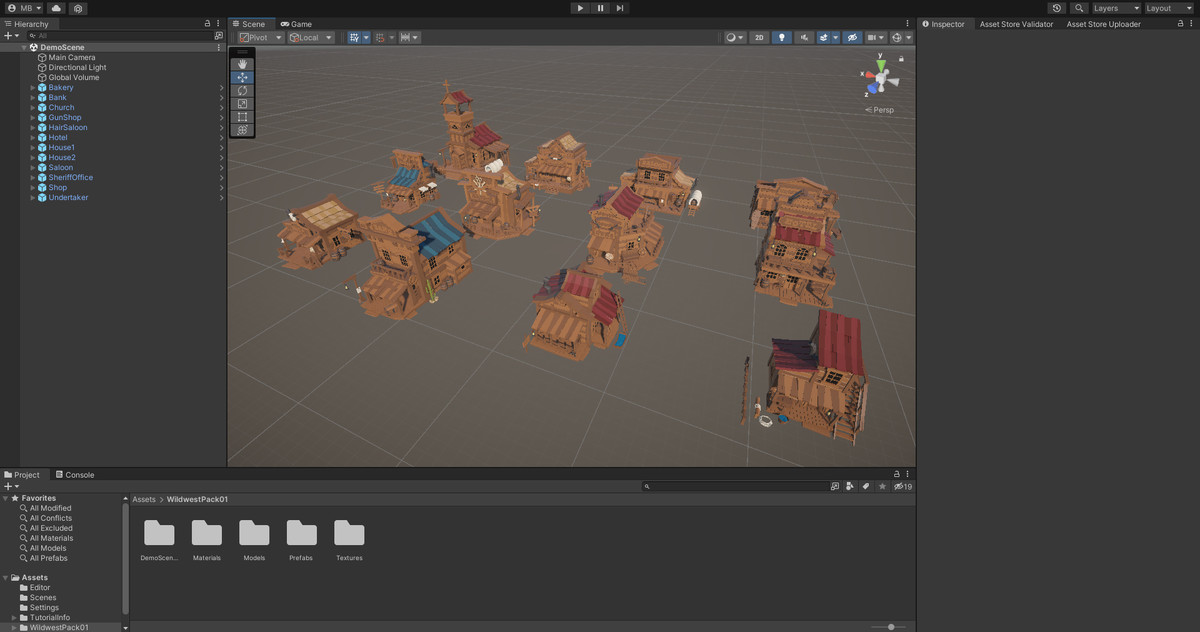1200x632 pixels.
Task: Toggle 2D mode in the Scene view
Action: point(760,37)
